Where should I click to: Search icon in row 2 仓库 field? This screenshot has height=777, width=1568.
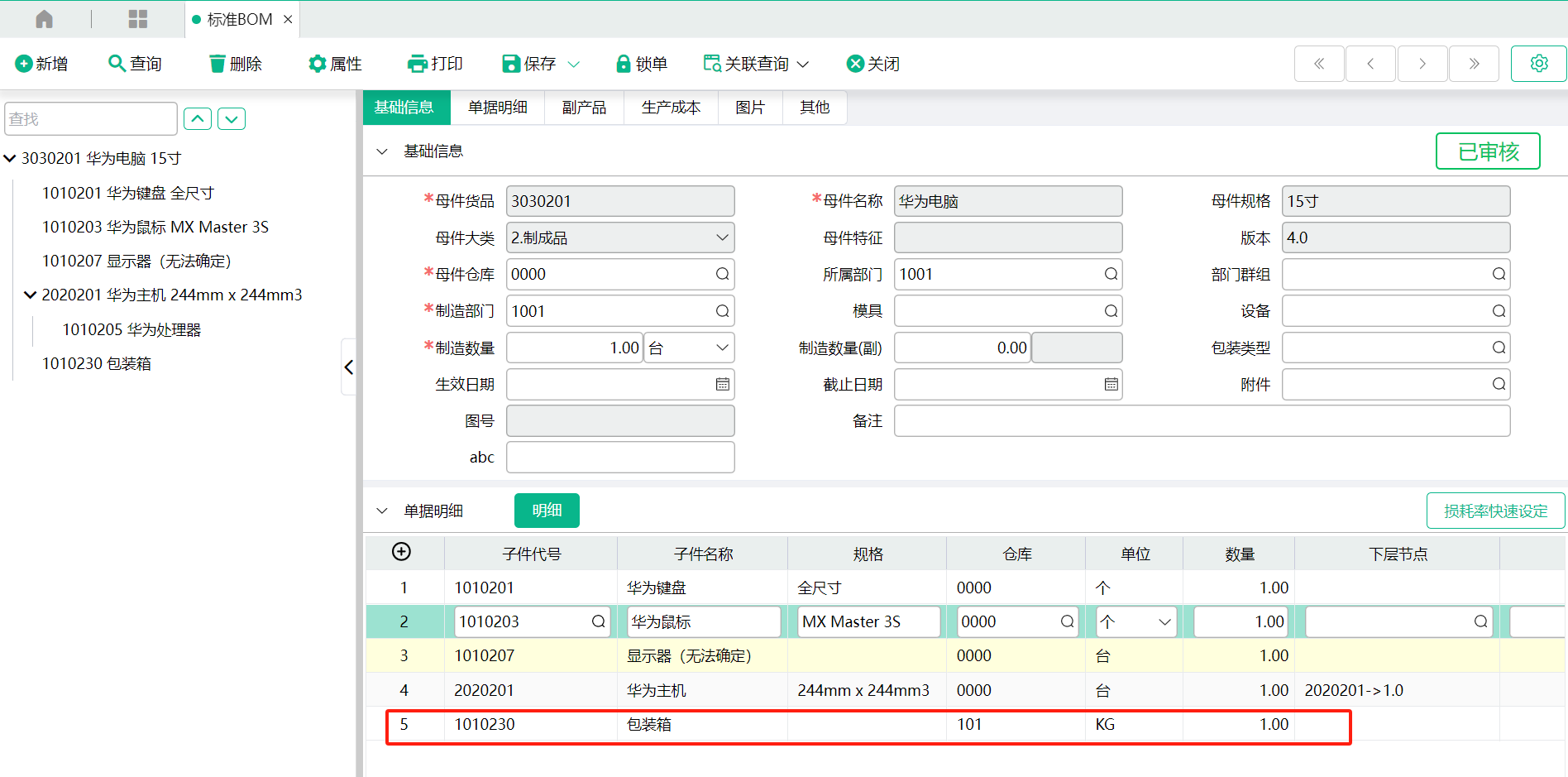coord(1067,621)
